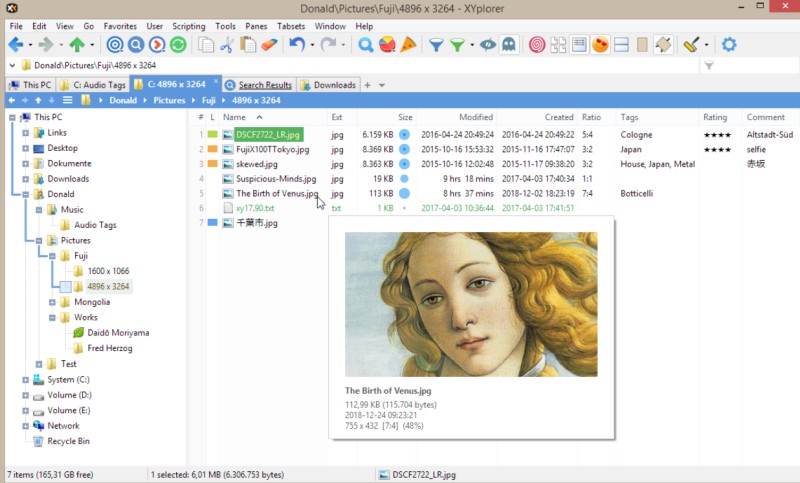The width and height of the screenshot is (800, 483).
Task: Click the yellow paint roller icon
Action: [x=691, y=45]
